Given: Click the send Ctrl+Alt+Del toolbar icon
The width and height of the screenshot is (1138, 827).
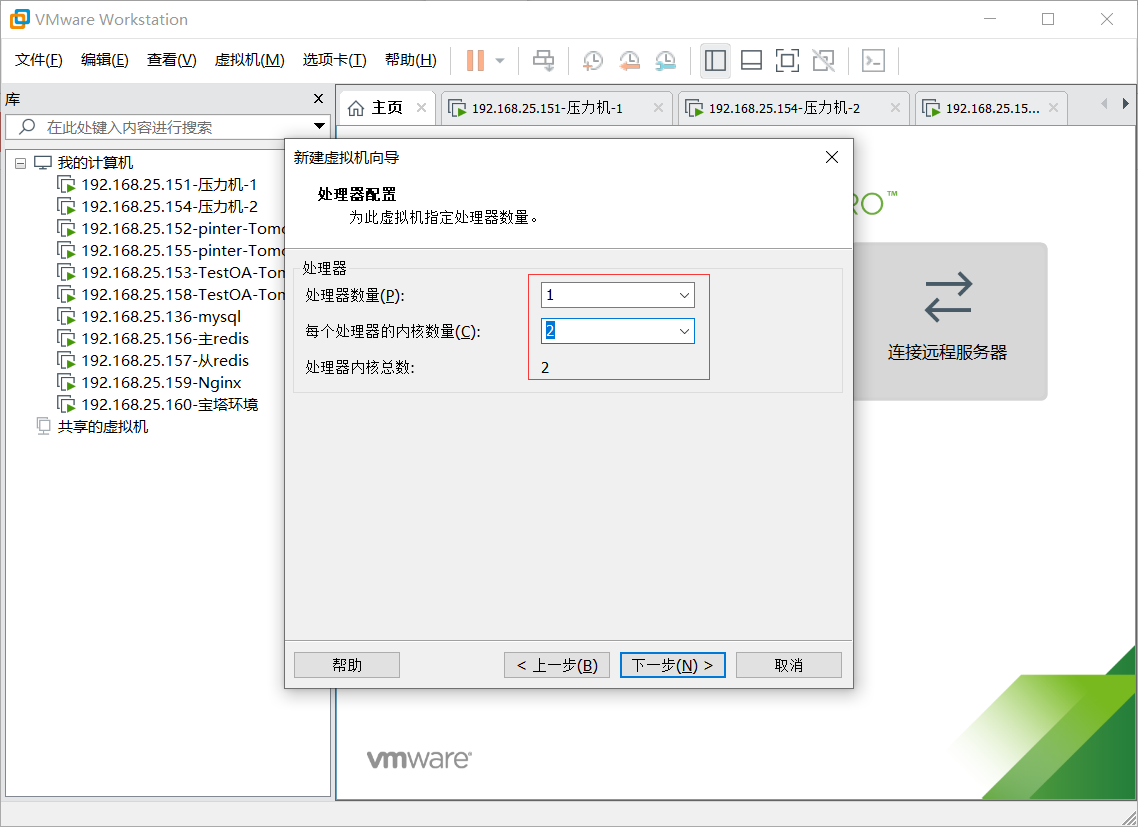Looking at the screenshot, I should [544, 60].
